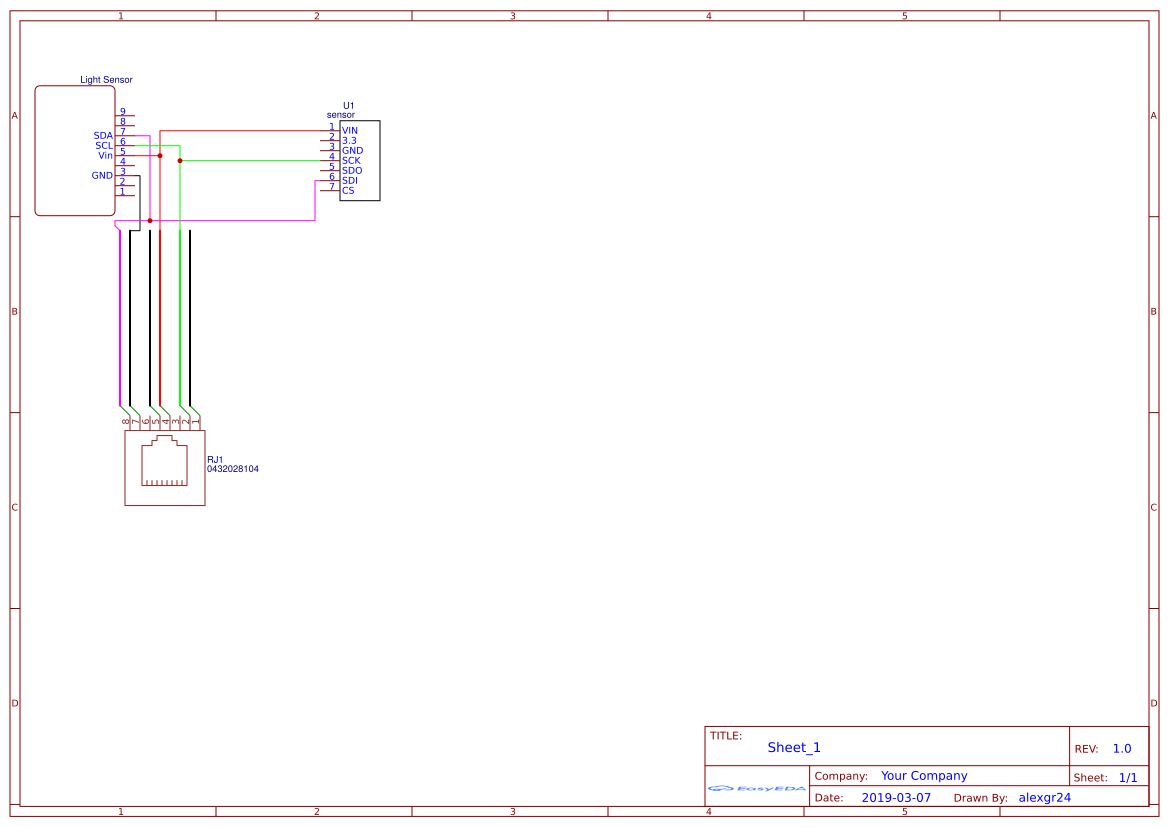Select the SCL net label
Screen dimensions: 1169x827
tap(102, 144)
